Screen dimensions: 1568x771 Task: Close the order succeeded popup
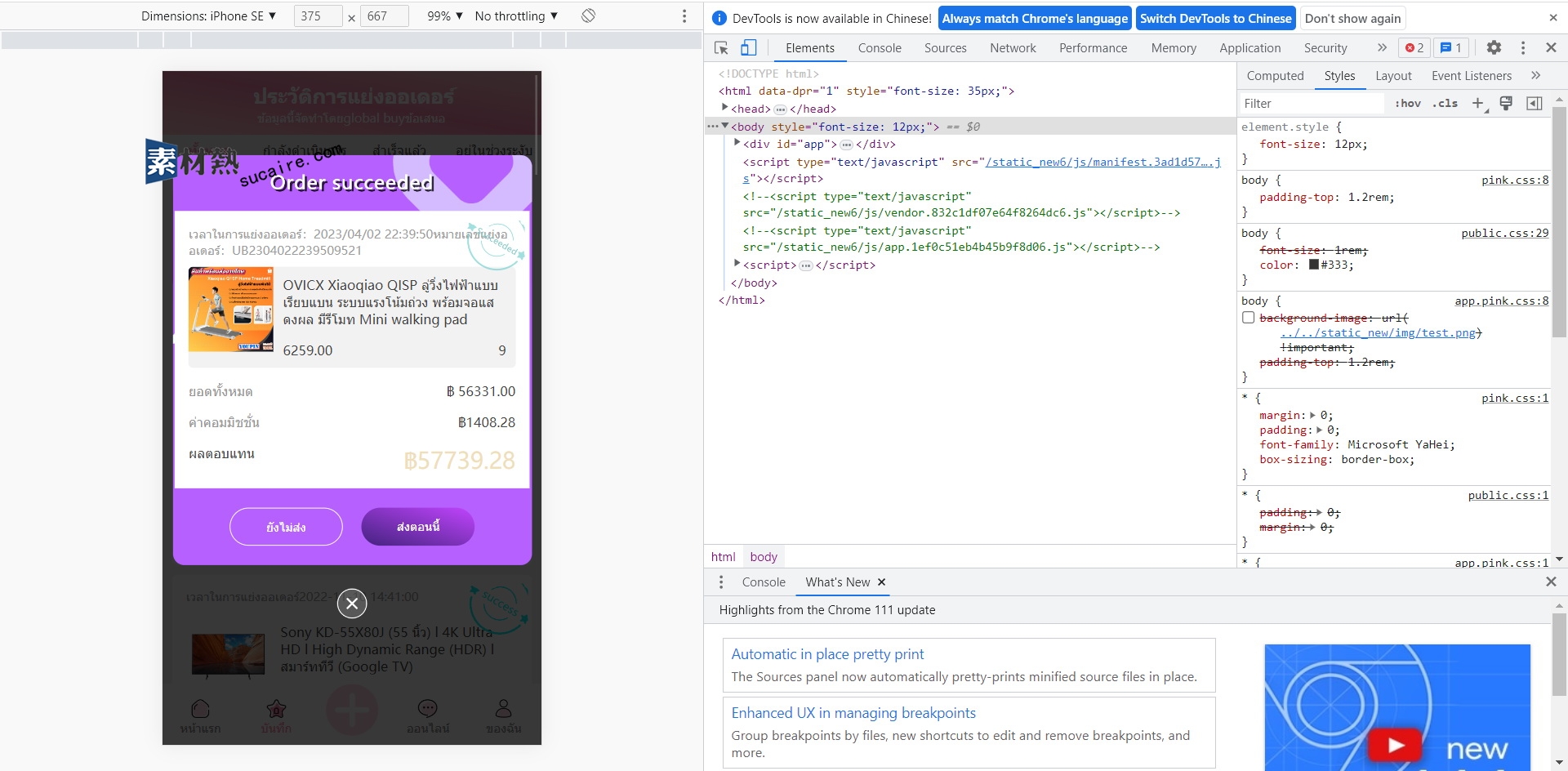point(352,604)
